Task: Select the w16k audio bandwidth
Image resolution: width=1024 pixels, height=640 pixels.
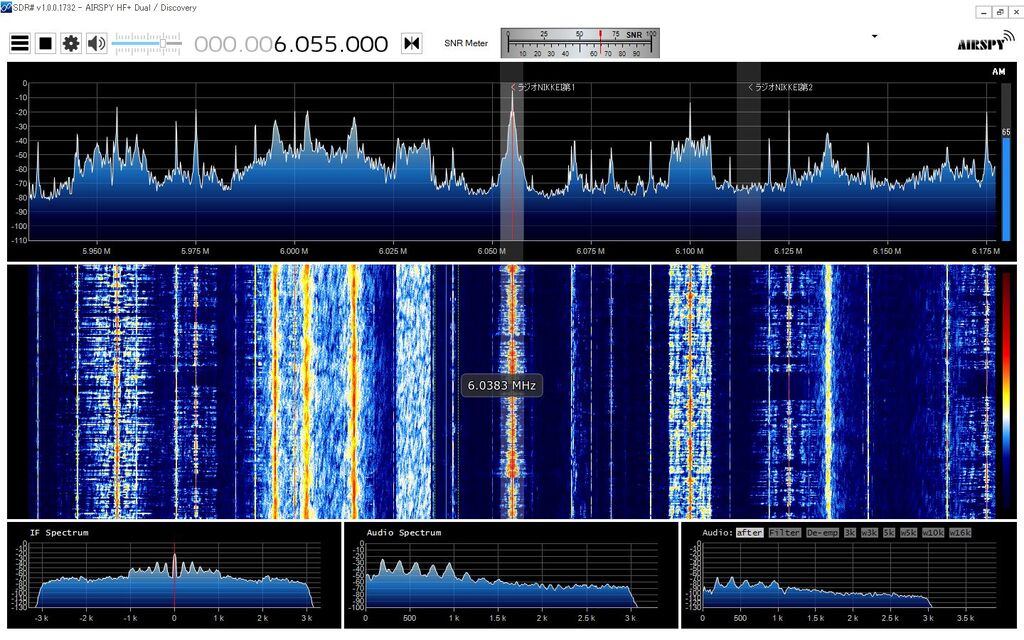Action: point(958,533)
